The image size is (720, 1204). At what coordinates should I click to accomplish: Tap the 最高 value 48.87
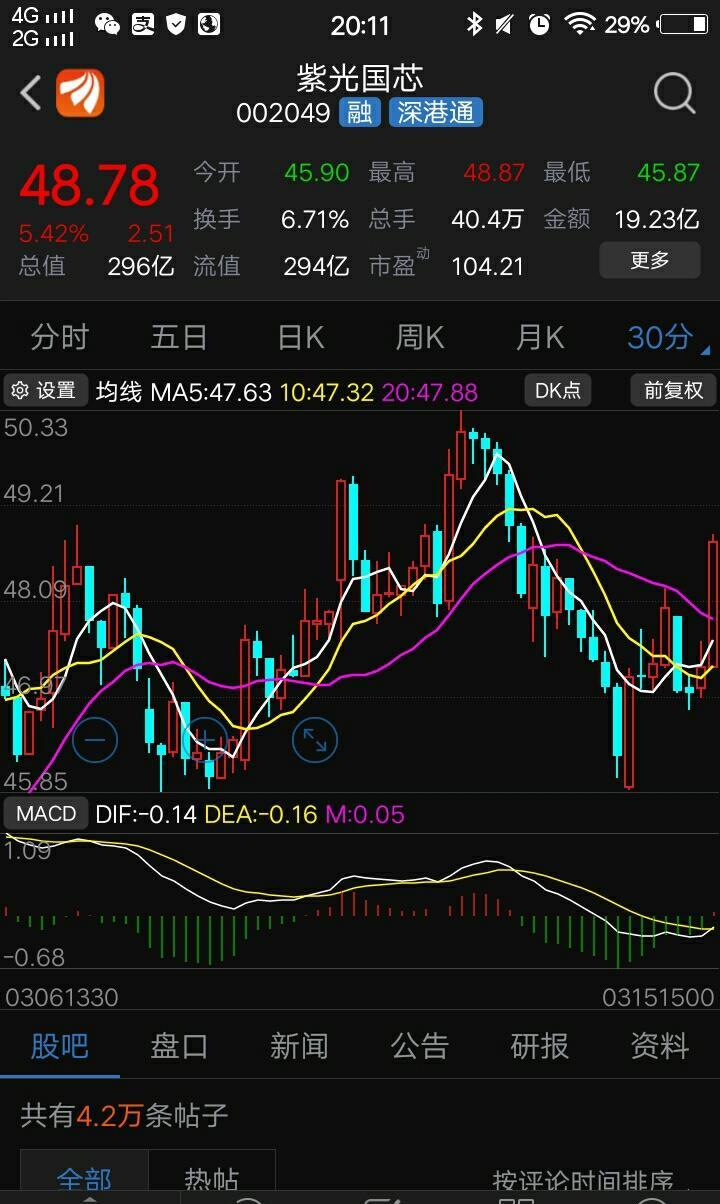pos(494,172)
